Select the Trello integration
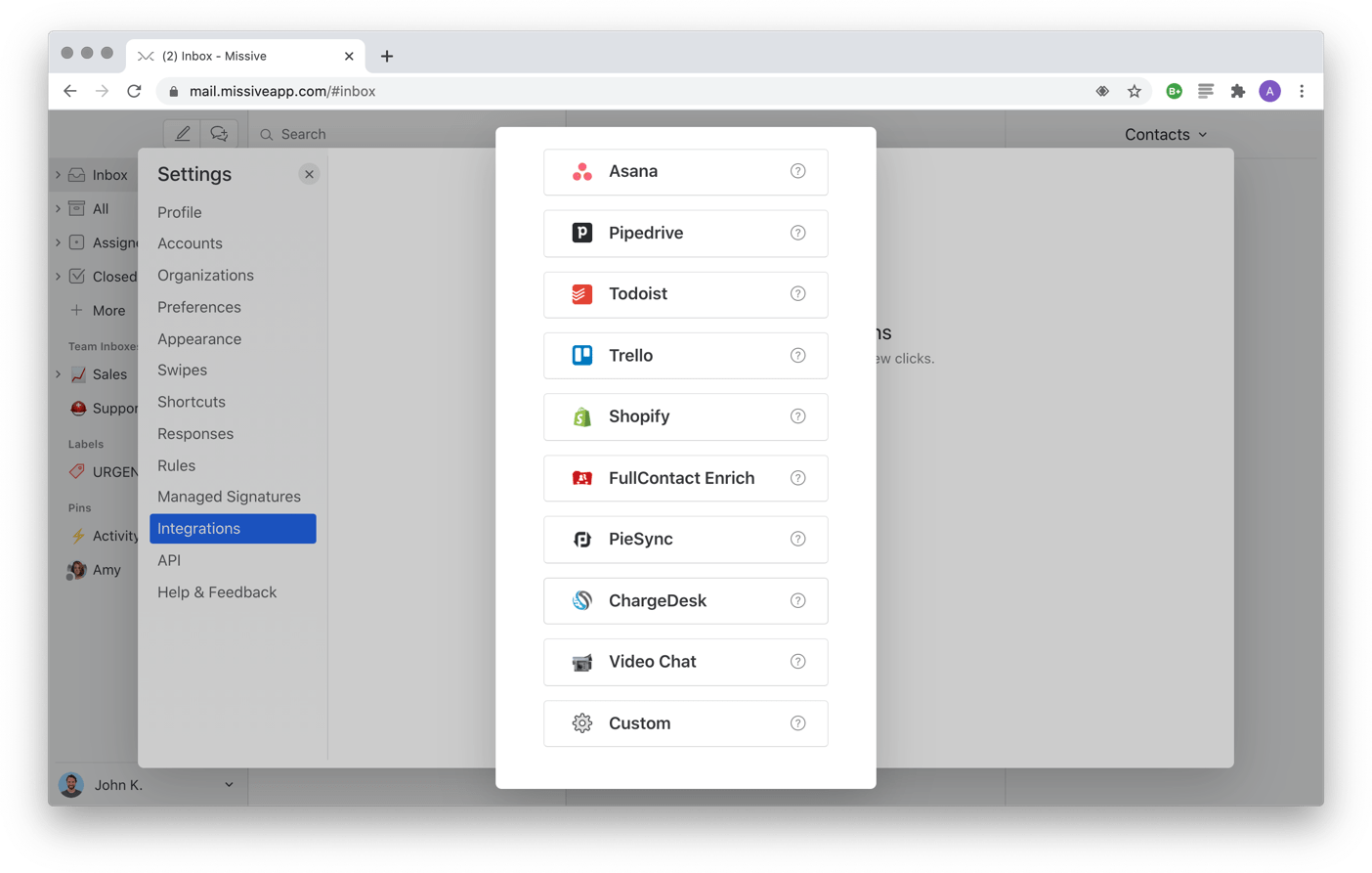The image size is (1372, 873). coord(685,356)
